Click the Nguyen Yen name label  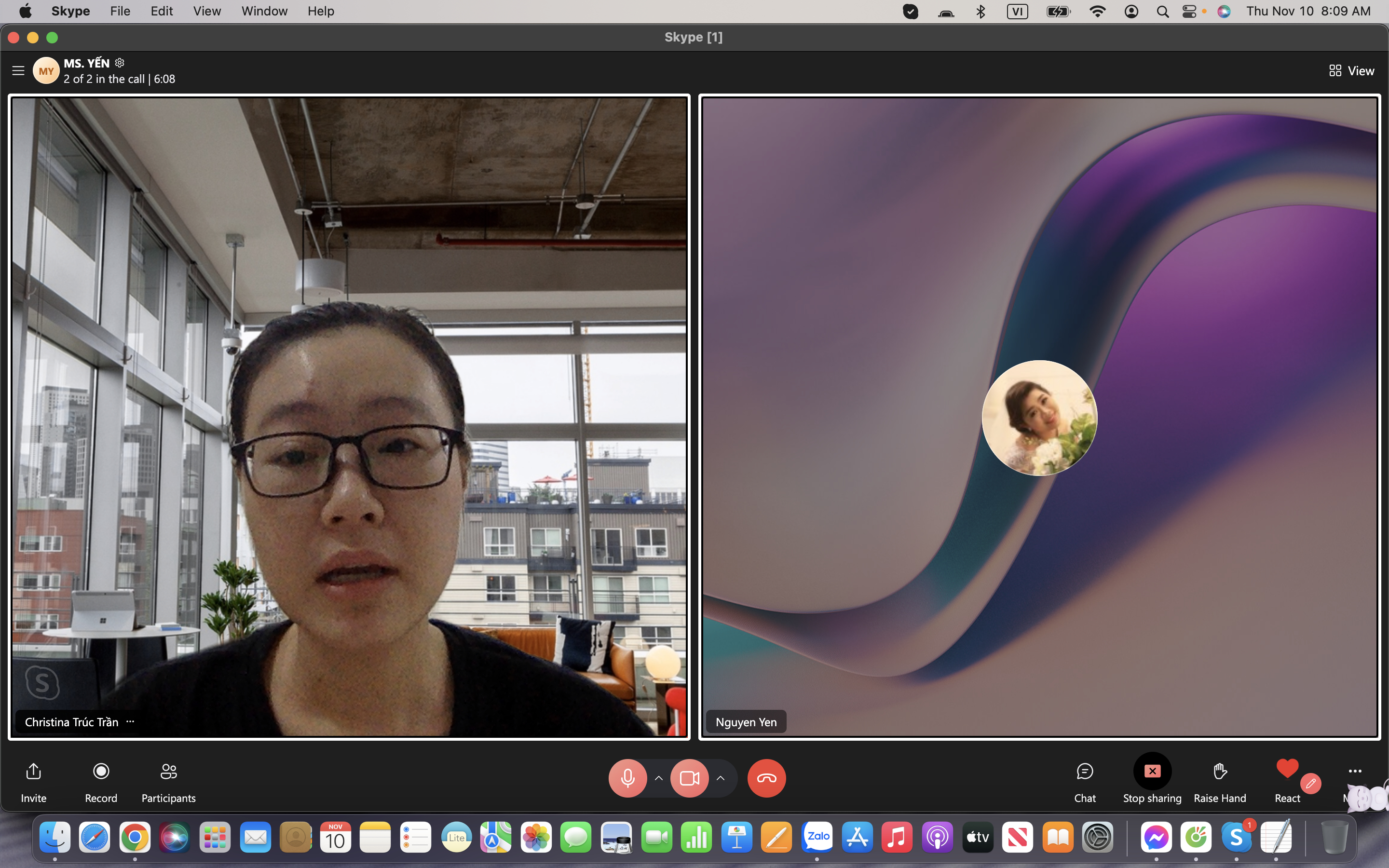click(x=746, y=722)
